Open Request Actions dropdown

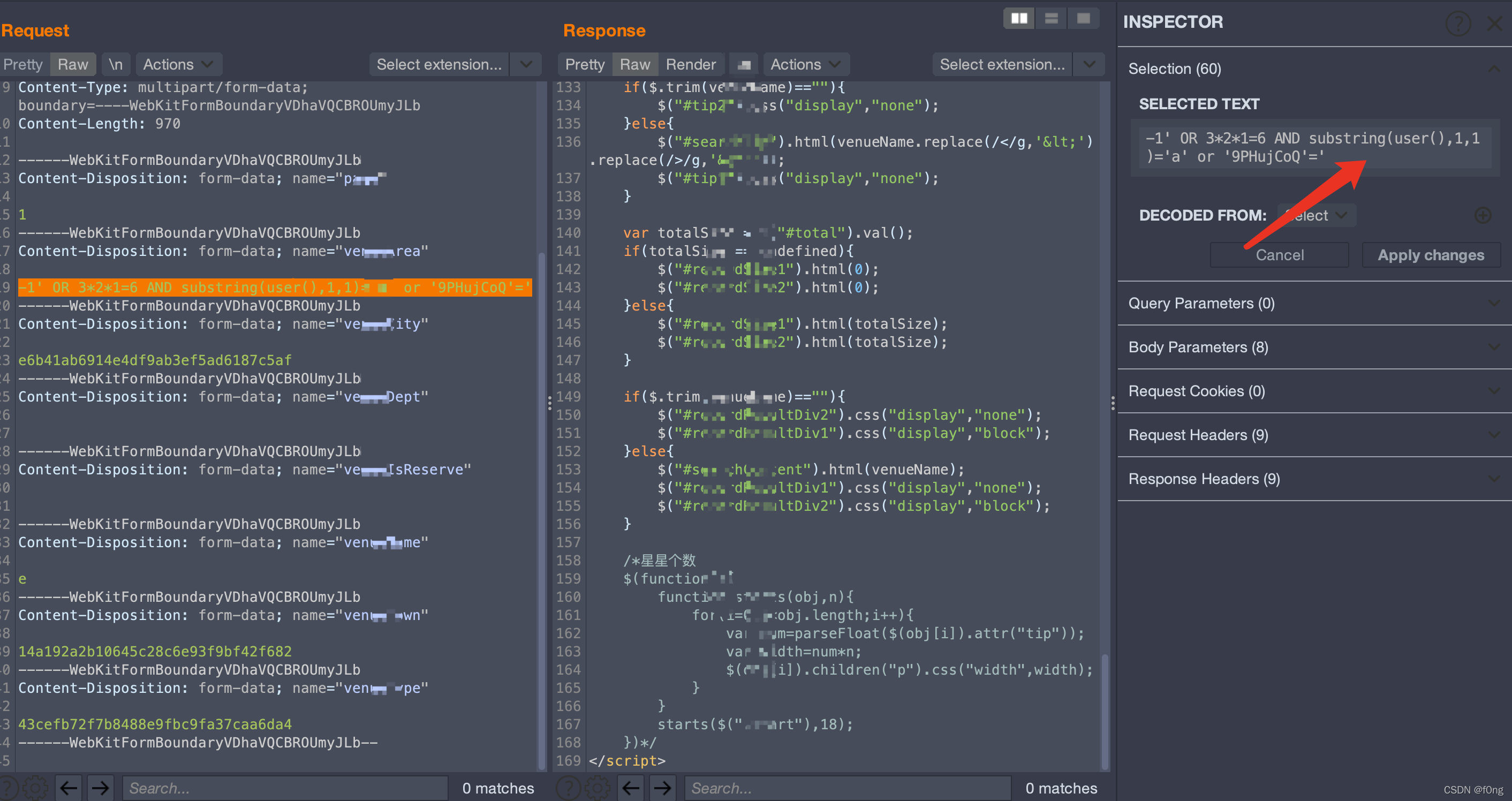178,65
